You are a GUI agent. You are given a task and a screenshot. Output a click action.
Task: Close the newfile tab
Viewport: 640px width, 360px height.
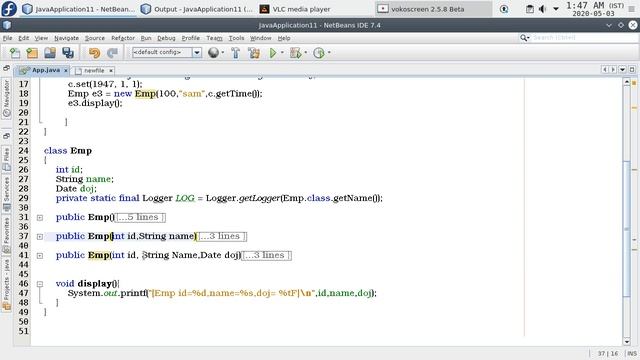click(111, 71)
